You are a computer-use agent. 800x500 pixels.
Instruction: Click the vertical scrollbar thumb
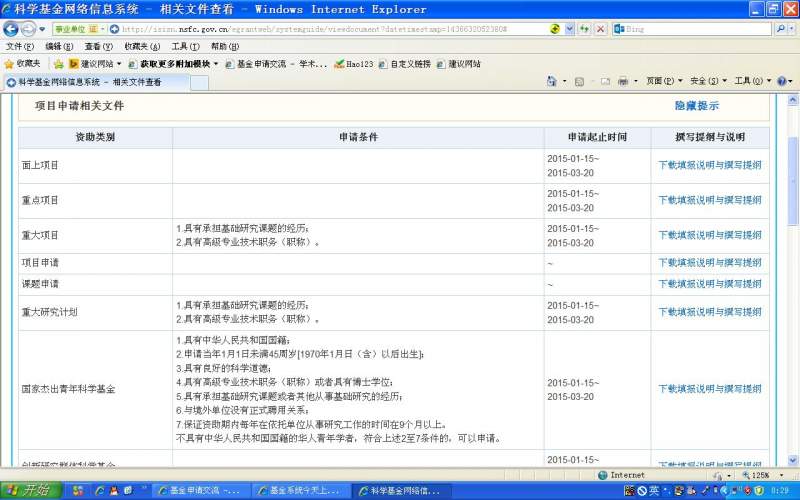(x=793, y=181)
